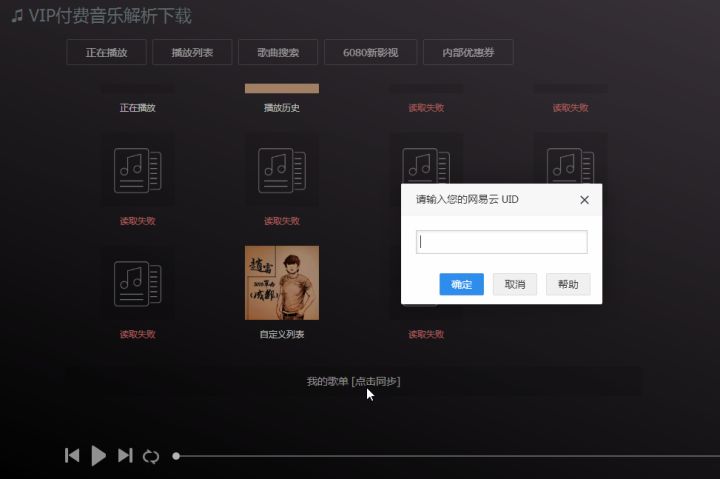The height and width of the screenshot is (479, 720).
Task: Click the 帮助 button in dialog
Action: point(568,284)
